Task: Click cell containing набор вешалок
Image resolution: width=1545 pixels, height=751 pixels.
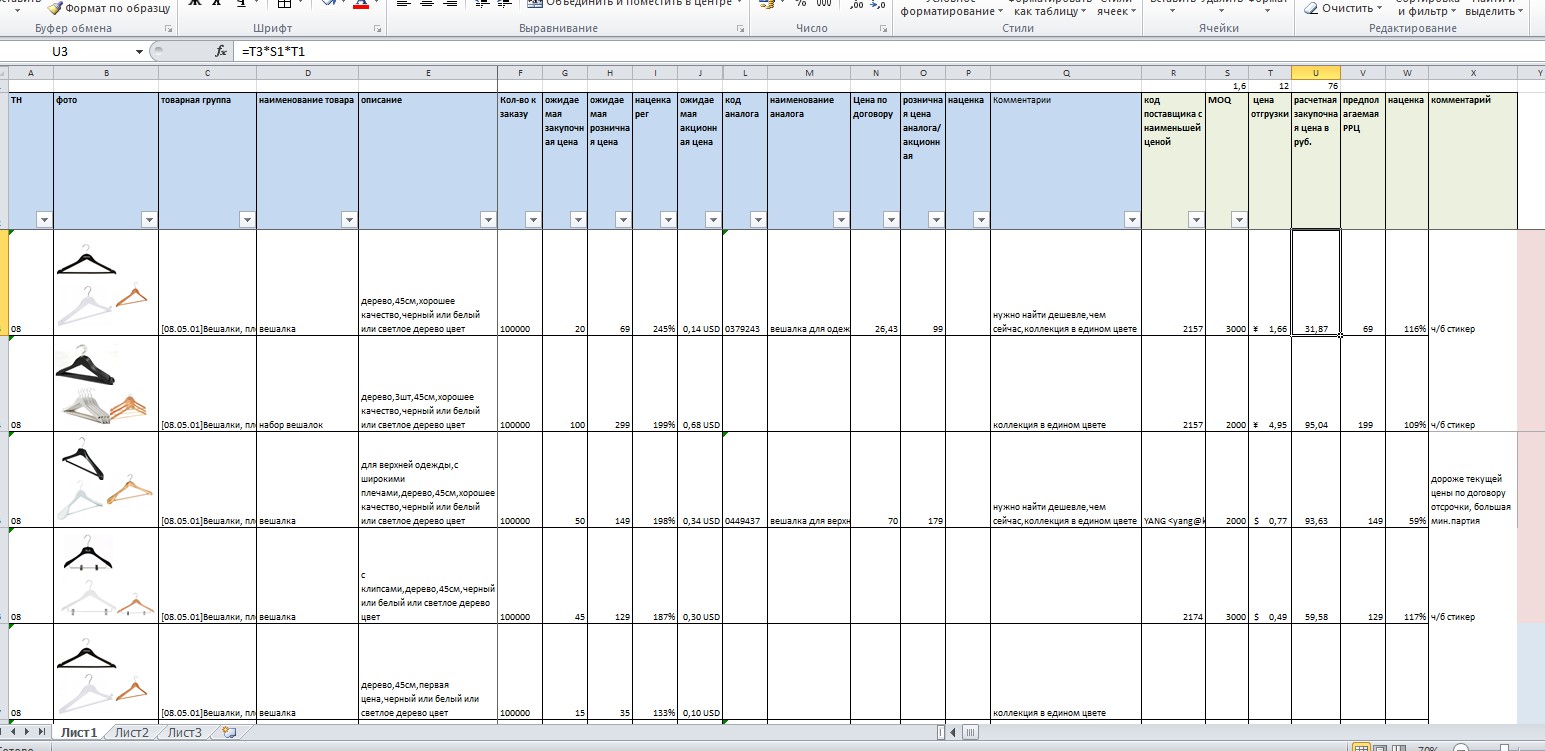Action: pos(307,384)
